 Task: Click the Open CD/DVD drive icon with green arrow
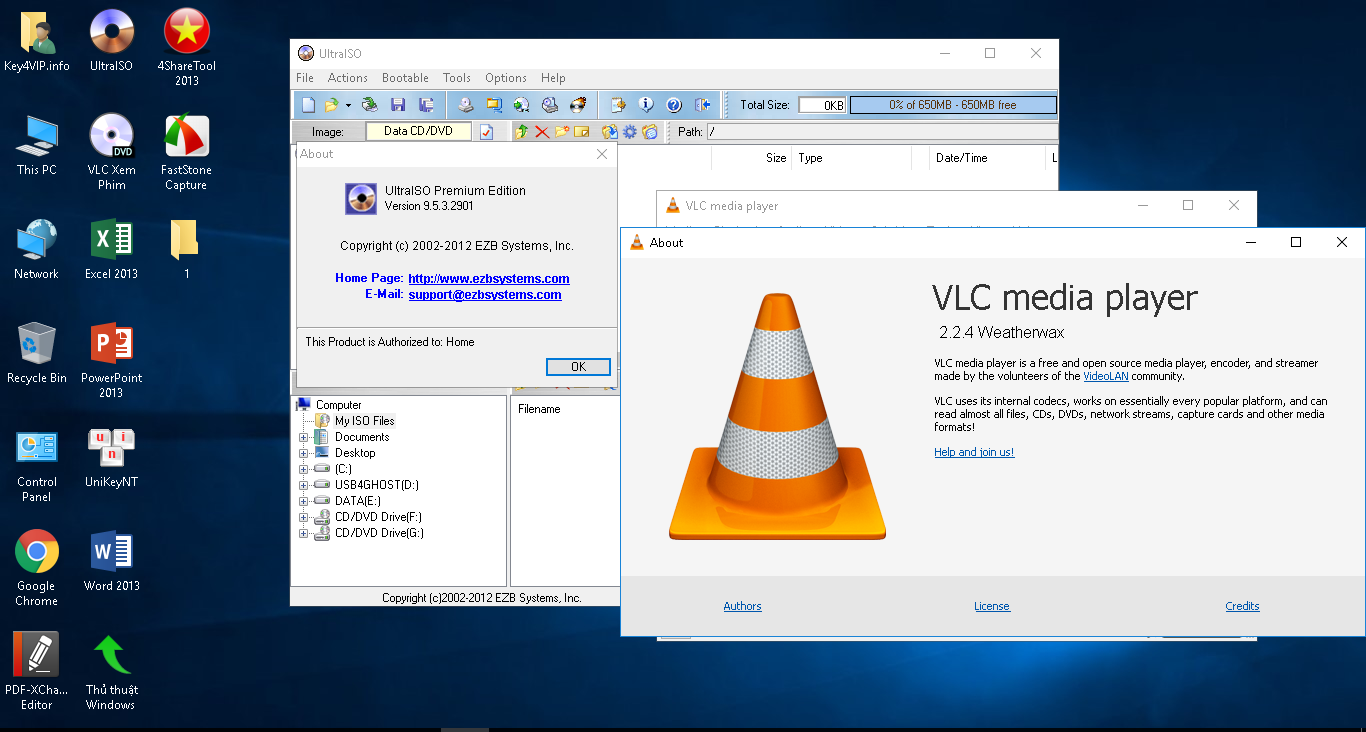pos(369,105)
